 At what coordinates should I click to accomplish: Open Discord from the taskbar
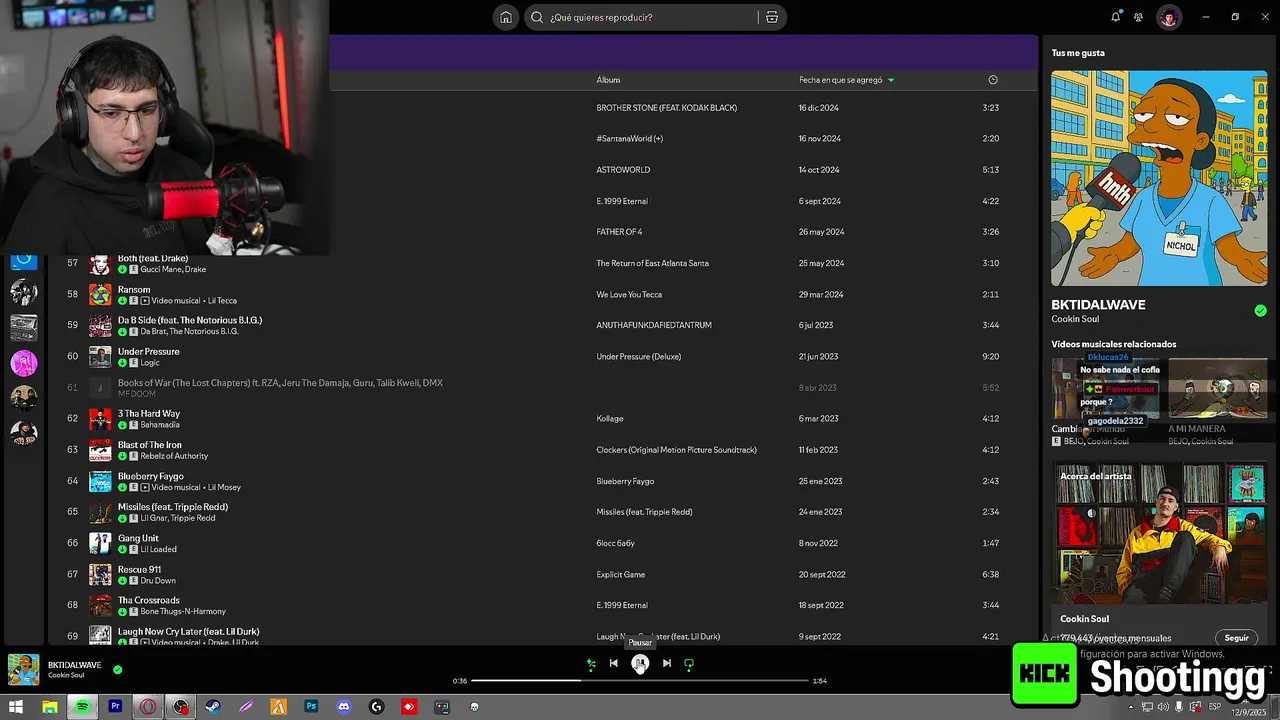[x=344, y=707]
